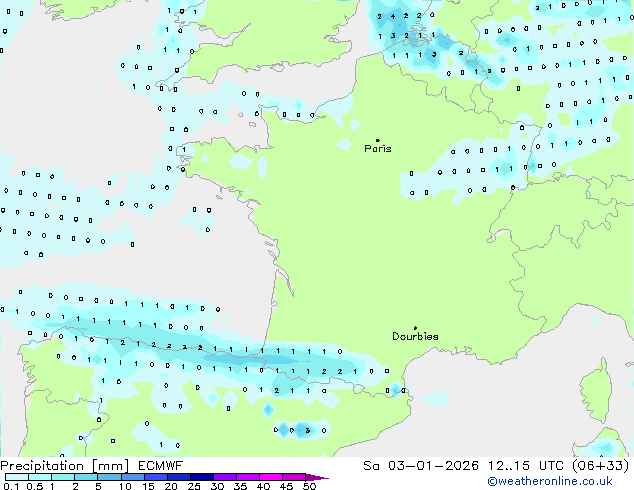Click the legend label '0.5'
The image size is (634, 490).
point(34,486)
